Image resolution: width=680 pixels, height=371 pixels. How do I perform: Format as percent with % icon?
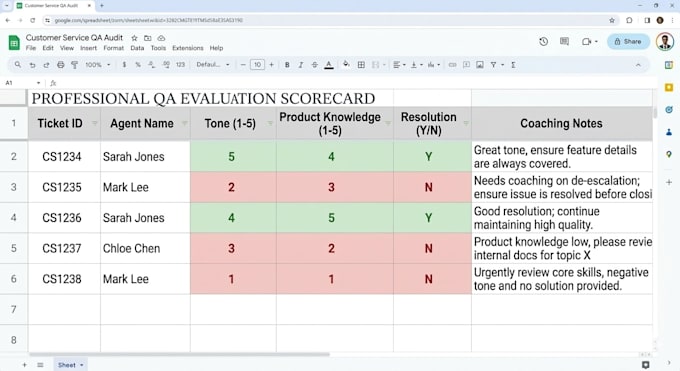pos(138,65)
